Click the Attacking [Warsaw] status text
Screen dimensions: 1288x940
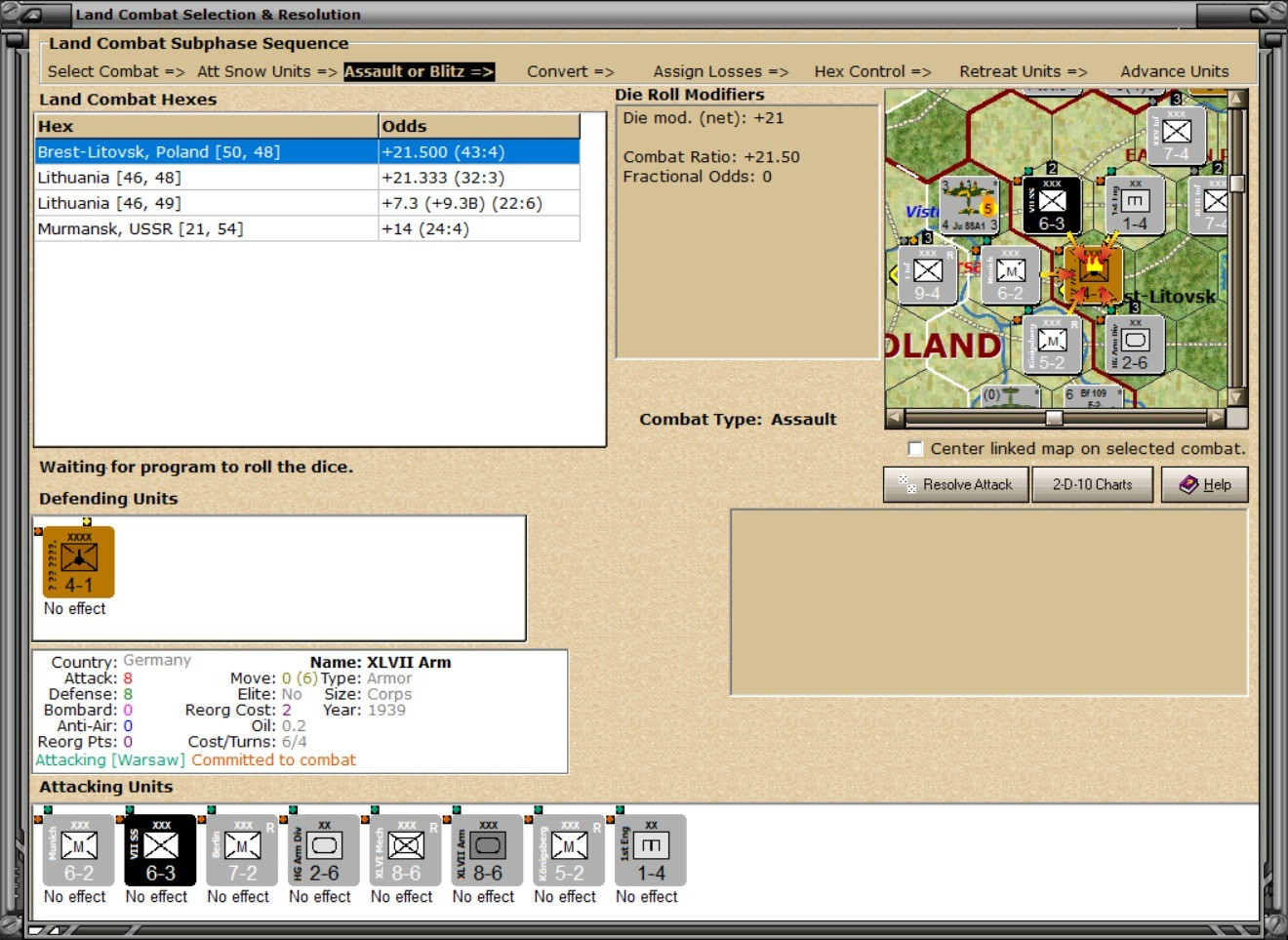109,759
